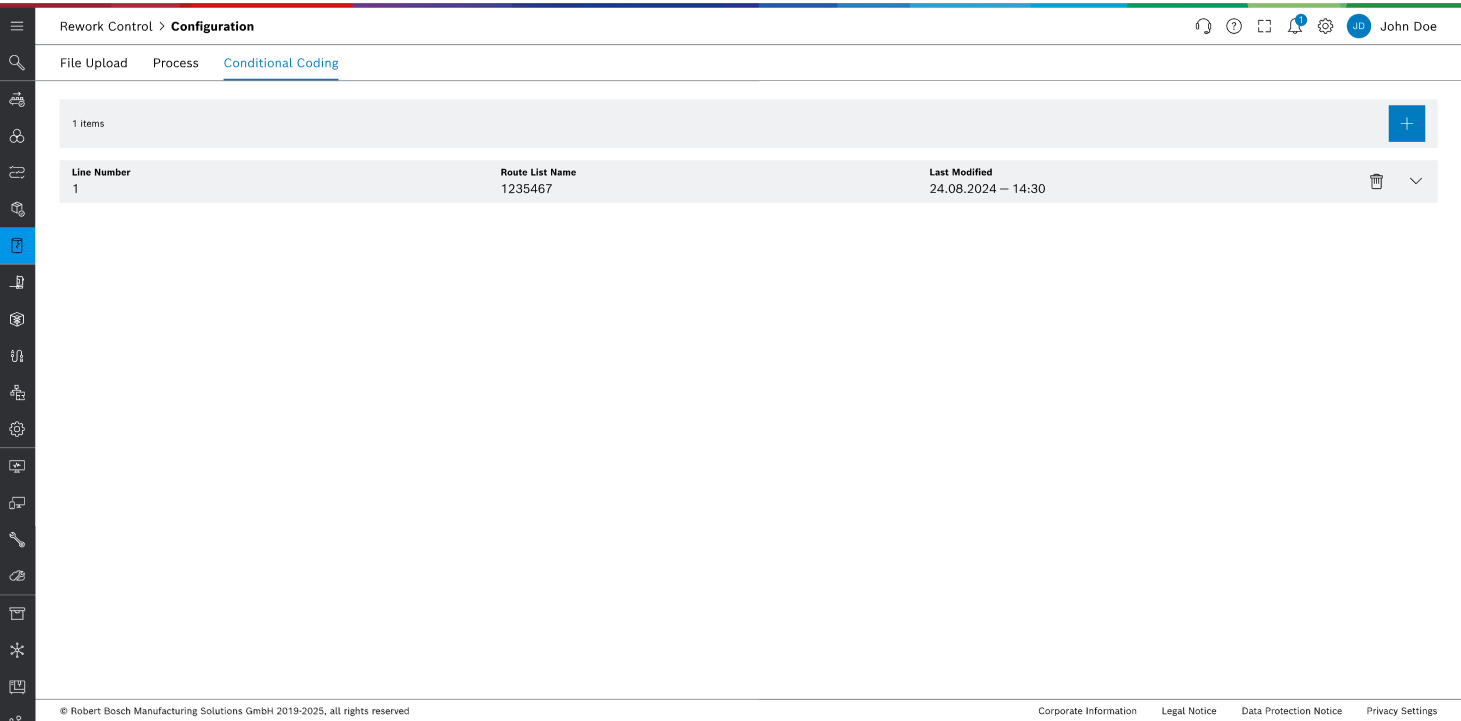1461x721 pixels.
Task: Open the help icon in the top bar
Action: tap(1233, 26)
